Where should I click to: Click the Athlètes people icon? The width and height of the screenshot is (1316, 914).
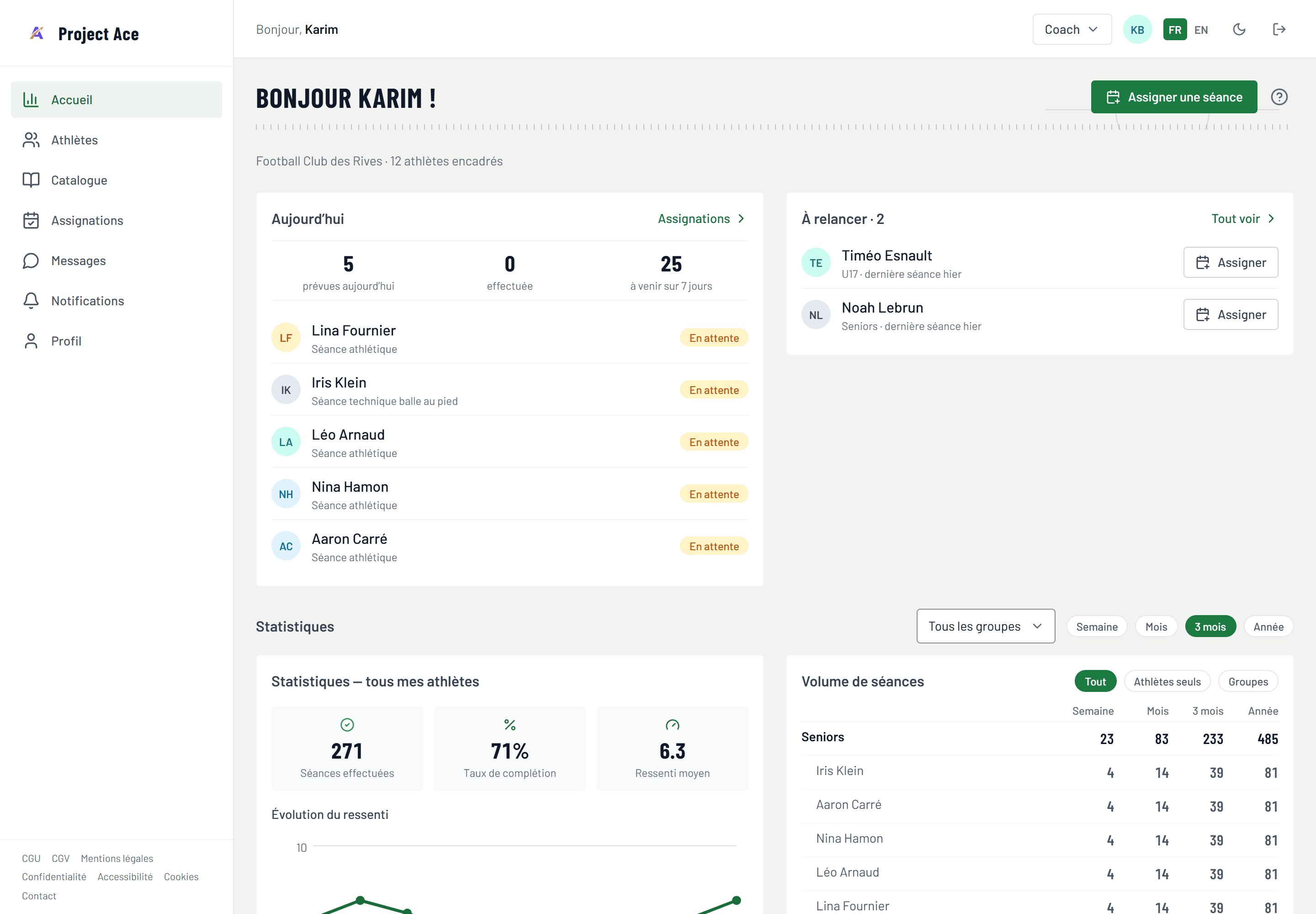point(31,140)
